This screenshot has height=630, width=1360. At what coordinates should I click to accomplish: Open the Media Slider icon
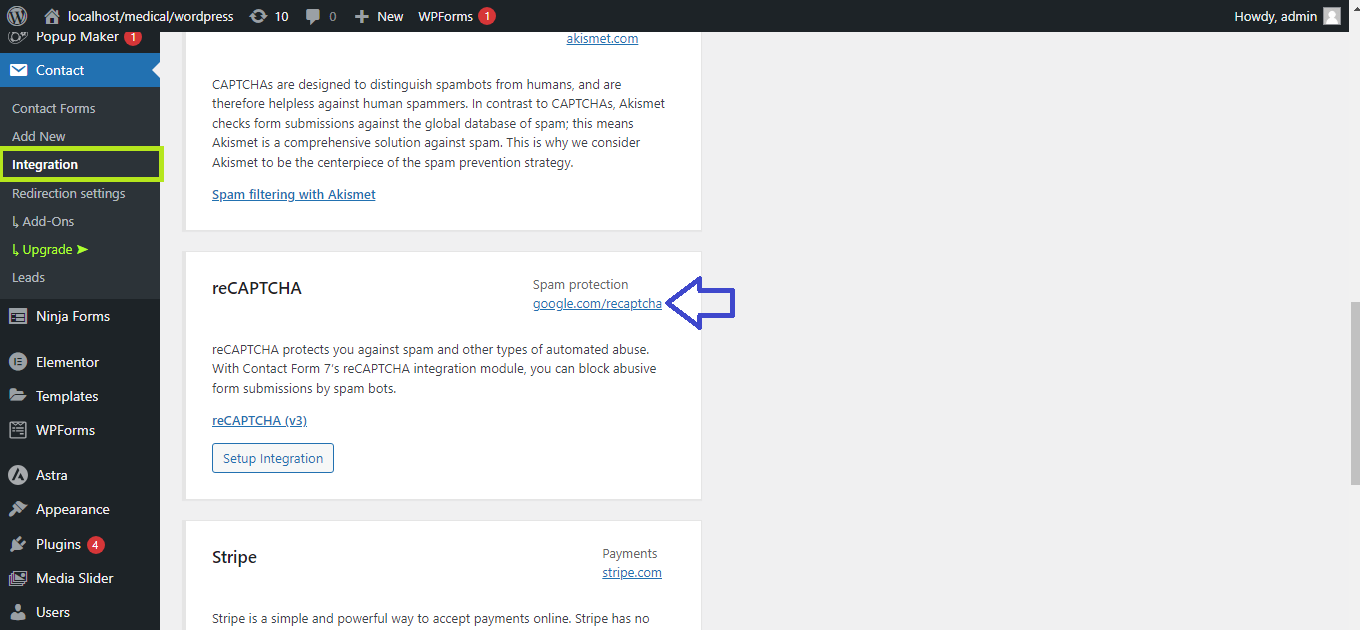coord(18,578)
